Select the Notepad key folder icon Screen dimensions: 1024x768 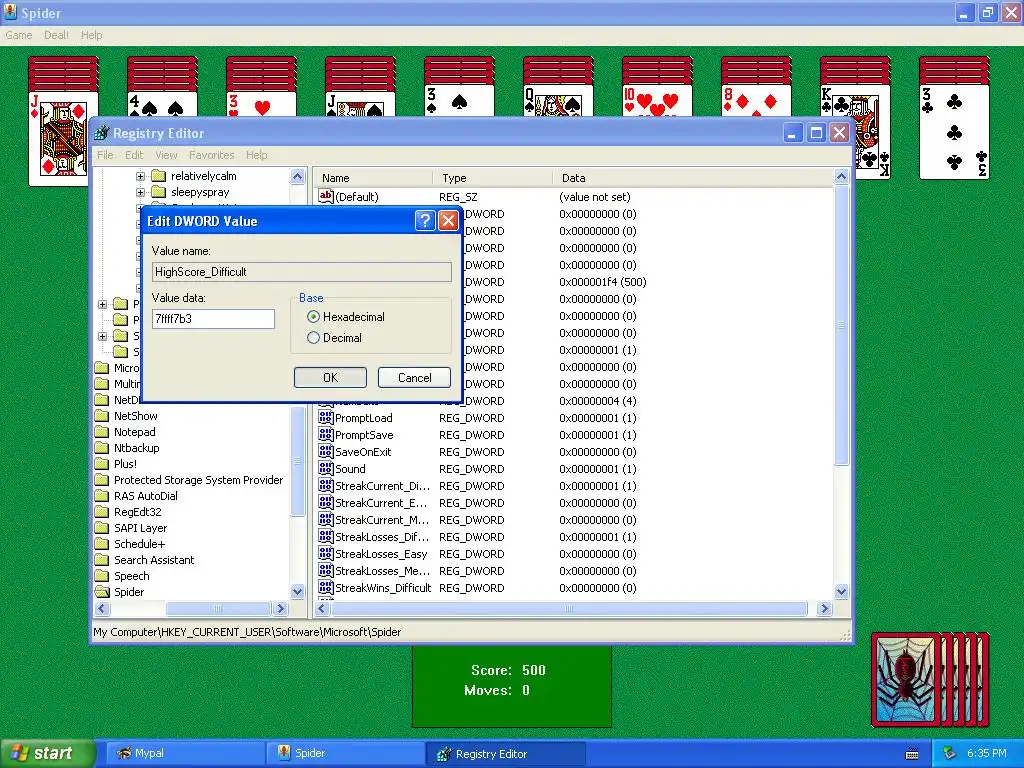(102, 432)
